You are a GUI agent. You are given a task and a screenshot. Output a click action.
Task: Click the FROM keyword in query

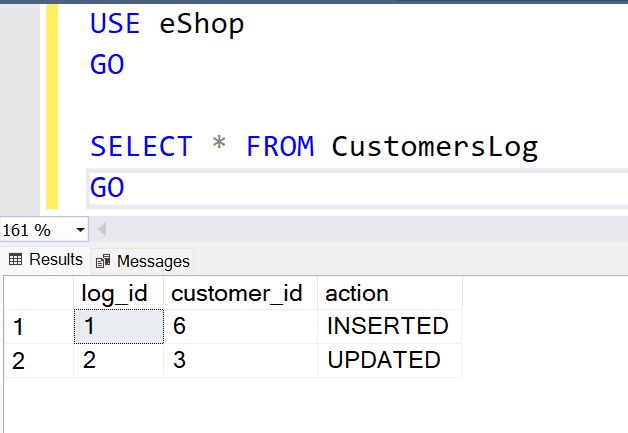[x=280, y=146]
